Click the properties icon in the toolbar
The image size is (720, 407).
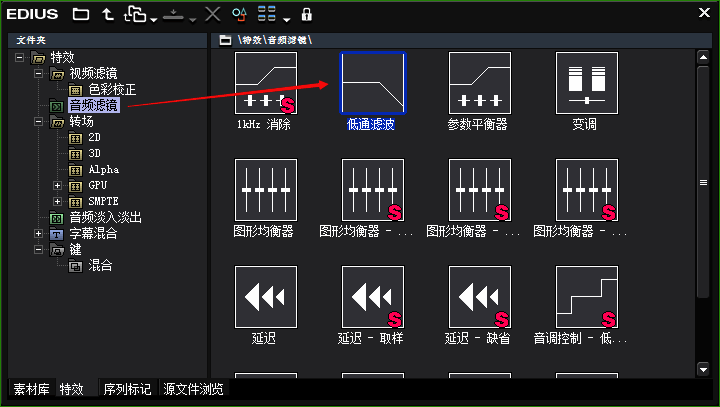pos(239,15)
